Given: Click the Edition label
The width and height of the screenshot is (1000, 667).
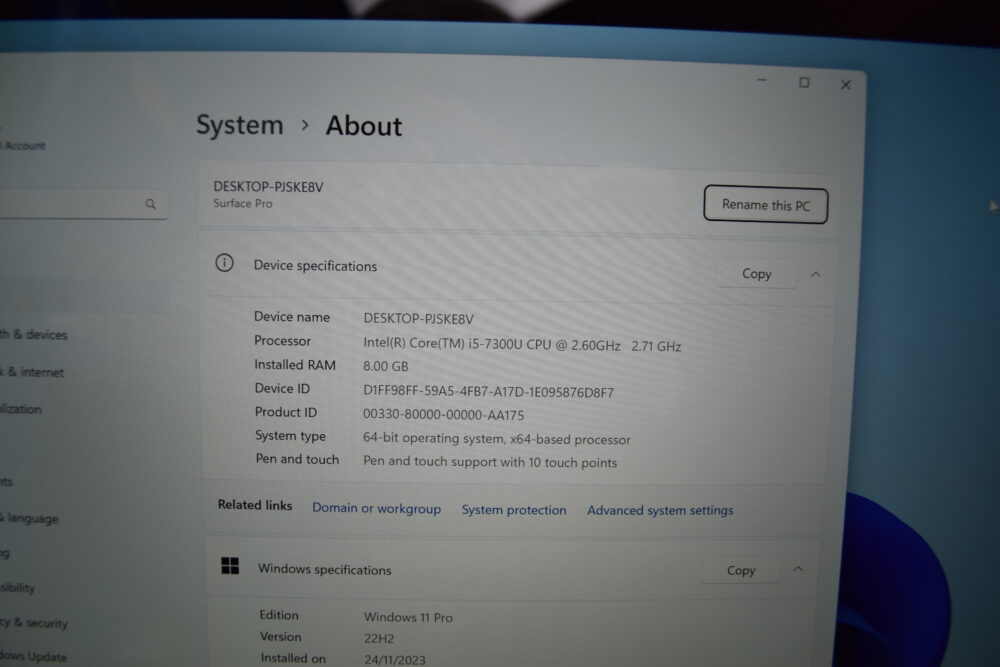Looking at the screenshot, I should tap(279, 615).
